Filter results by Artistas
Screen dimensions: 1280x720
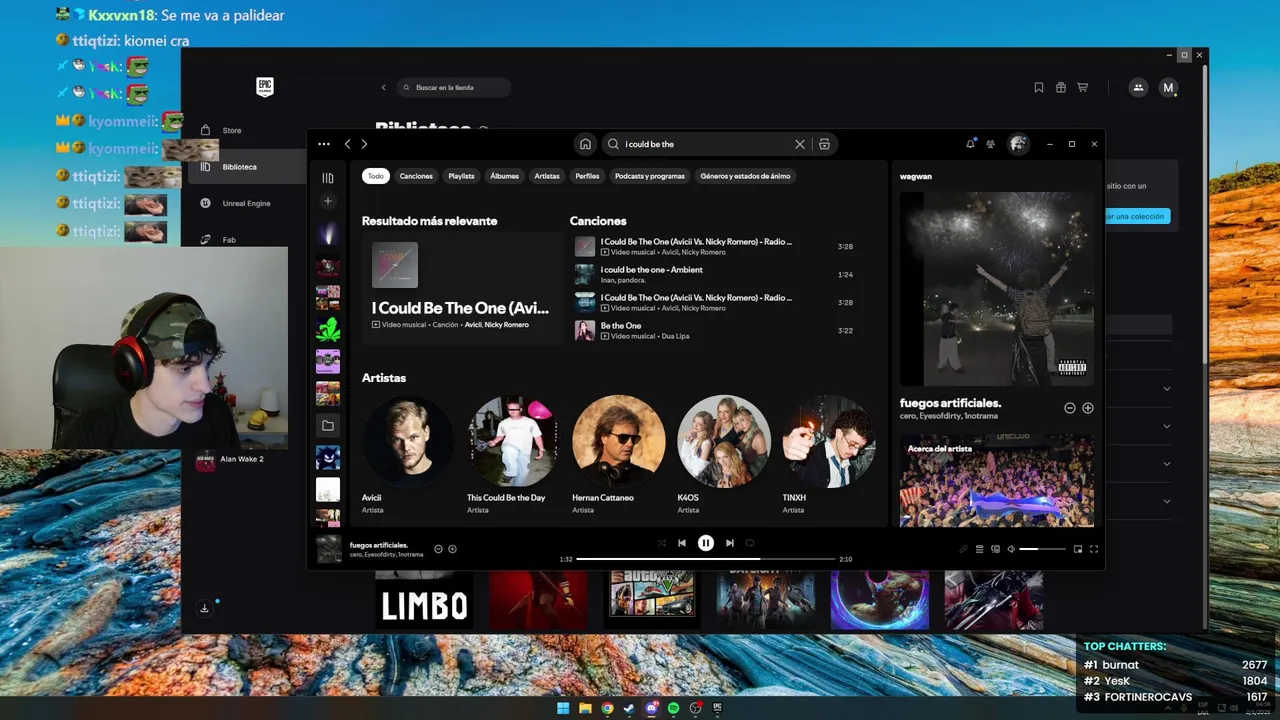[x=547, y=176]
